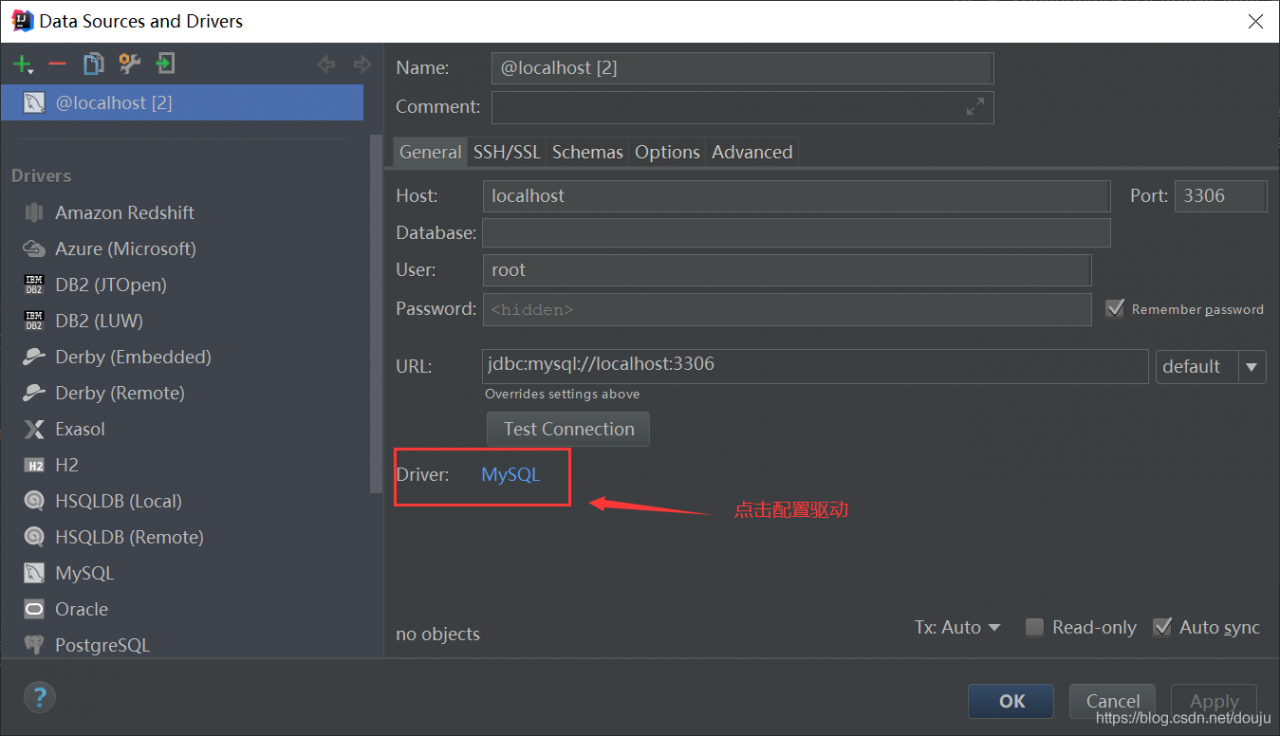
Task: Select the Azure (Microsoft) driver name
Action: point(126,249)
